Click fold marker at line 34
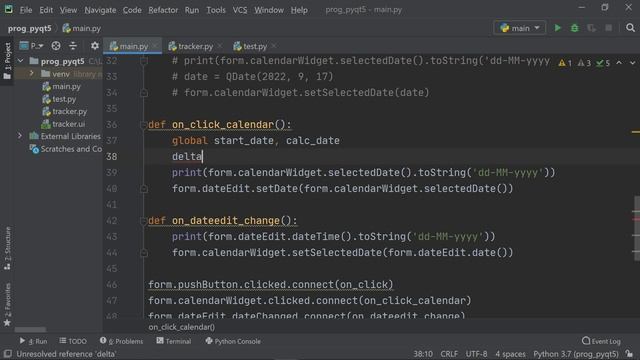This screenshot has width=640, height=360. pos(143,93)
